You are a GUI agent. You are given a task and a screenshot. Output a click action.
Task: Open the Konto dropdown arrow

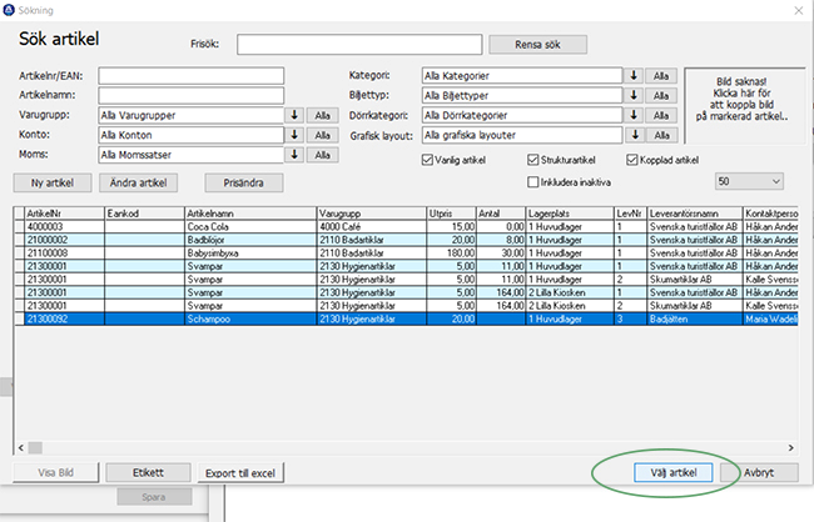click(294, 135)
